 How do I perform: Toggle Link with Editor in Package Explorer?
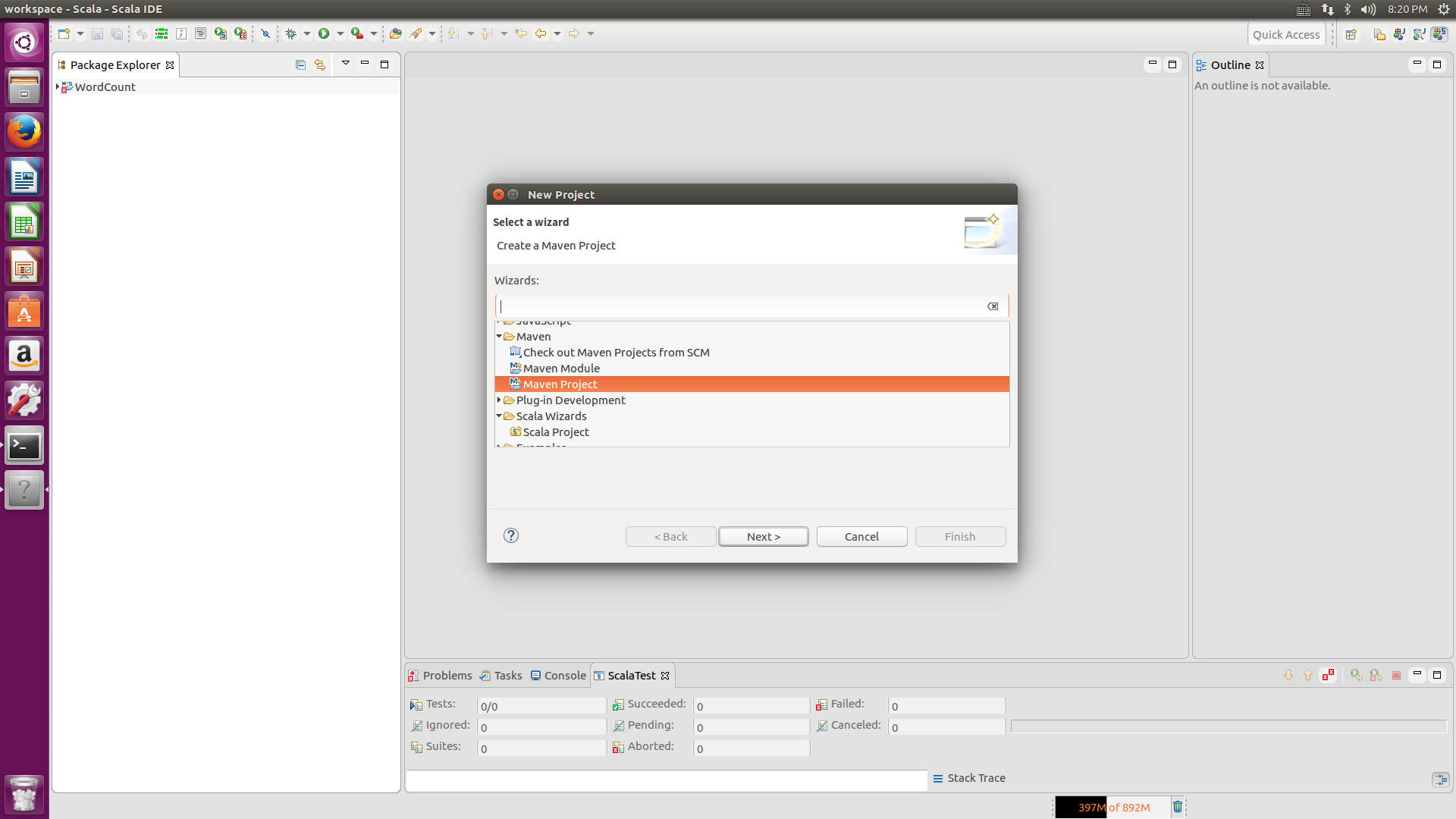click(319, 65)
